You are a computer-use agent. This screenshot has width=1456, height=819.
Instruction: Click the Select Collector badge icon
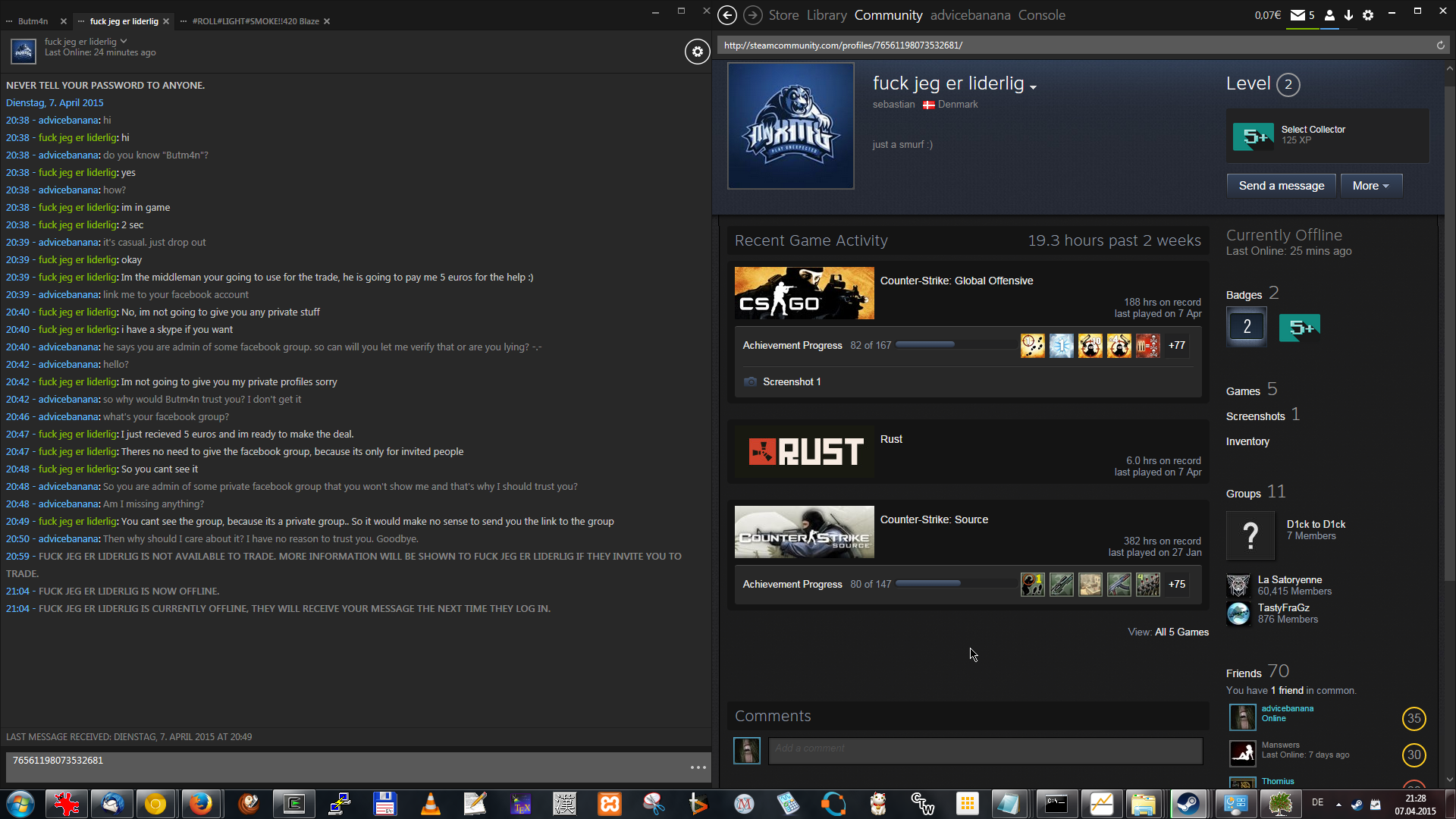[x=1253, y=136]
